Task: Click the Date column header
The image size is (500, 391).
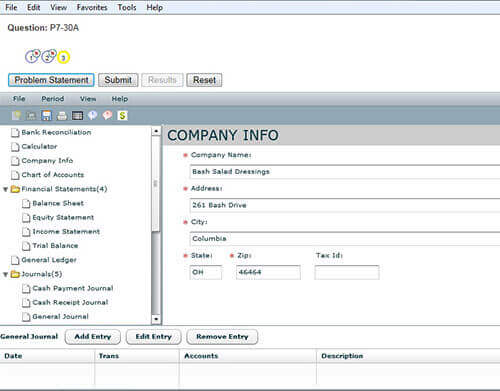Action: [x=47, y=356]
